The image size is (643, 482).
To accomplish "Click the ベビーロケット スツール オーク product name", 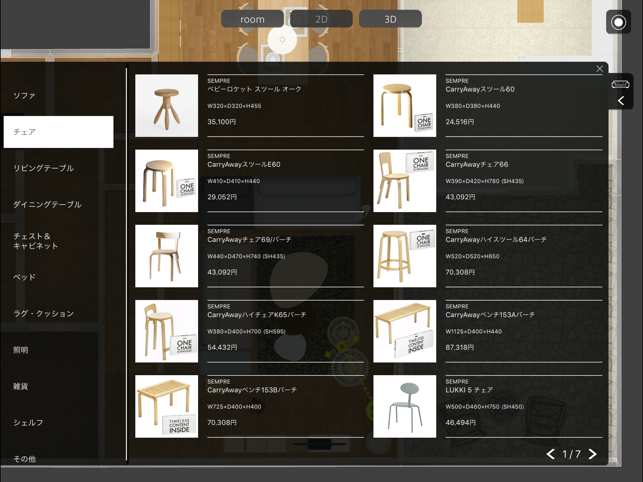I will pos(254,89).
